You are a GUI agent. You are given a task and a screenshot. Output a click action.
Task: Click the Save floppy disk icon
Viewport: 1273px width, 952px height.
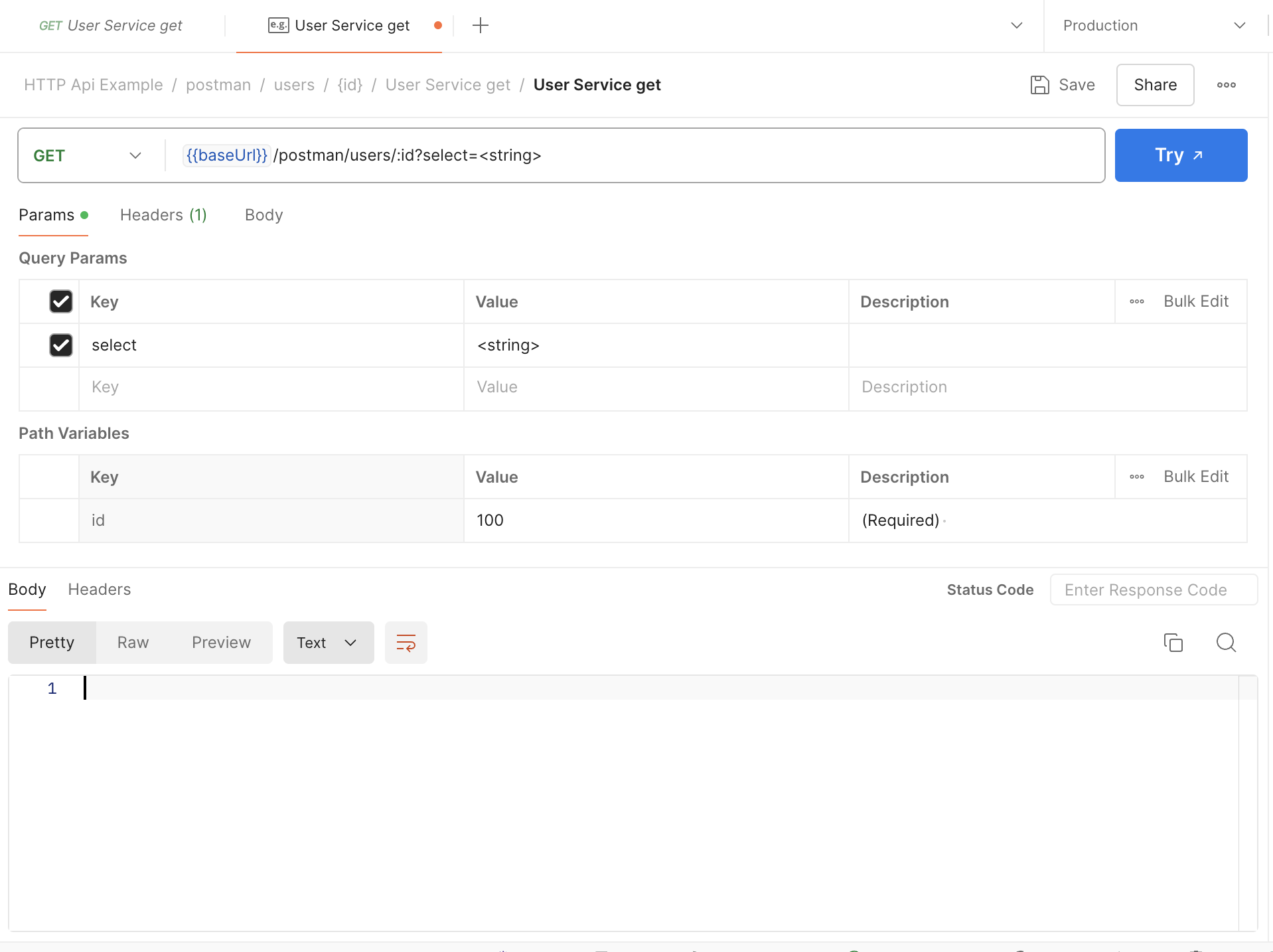1039,85
